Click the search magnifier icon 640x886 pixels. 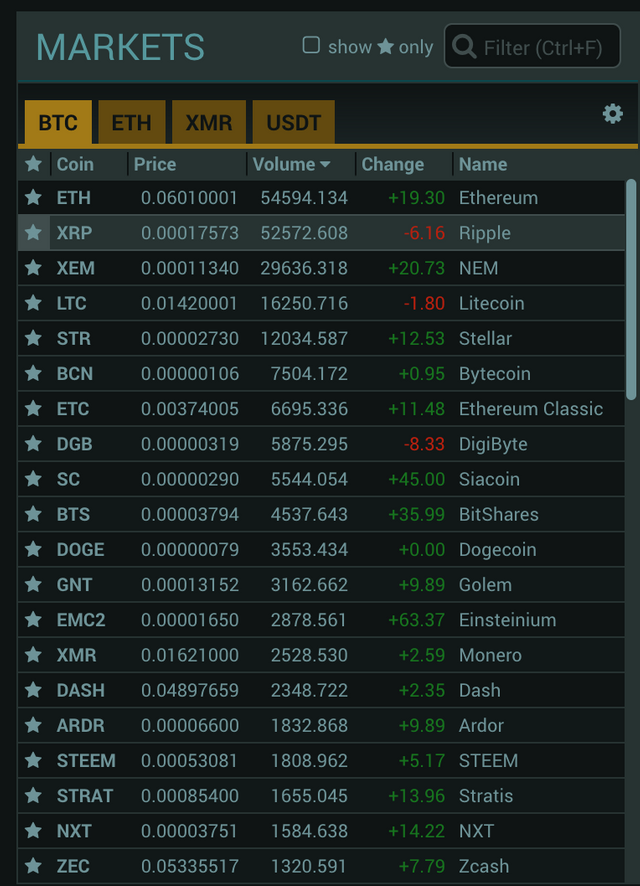click(464, 47)
